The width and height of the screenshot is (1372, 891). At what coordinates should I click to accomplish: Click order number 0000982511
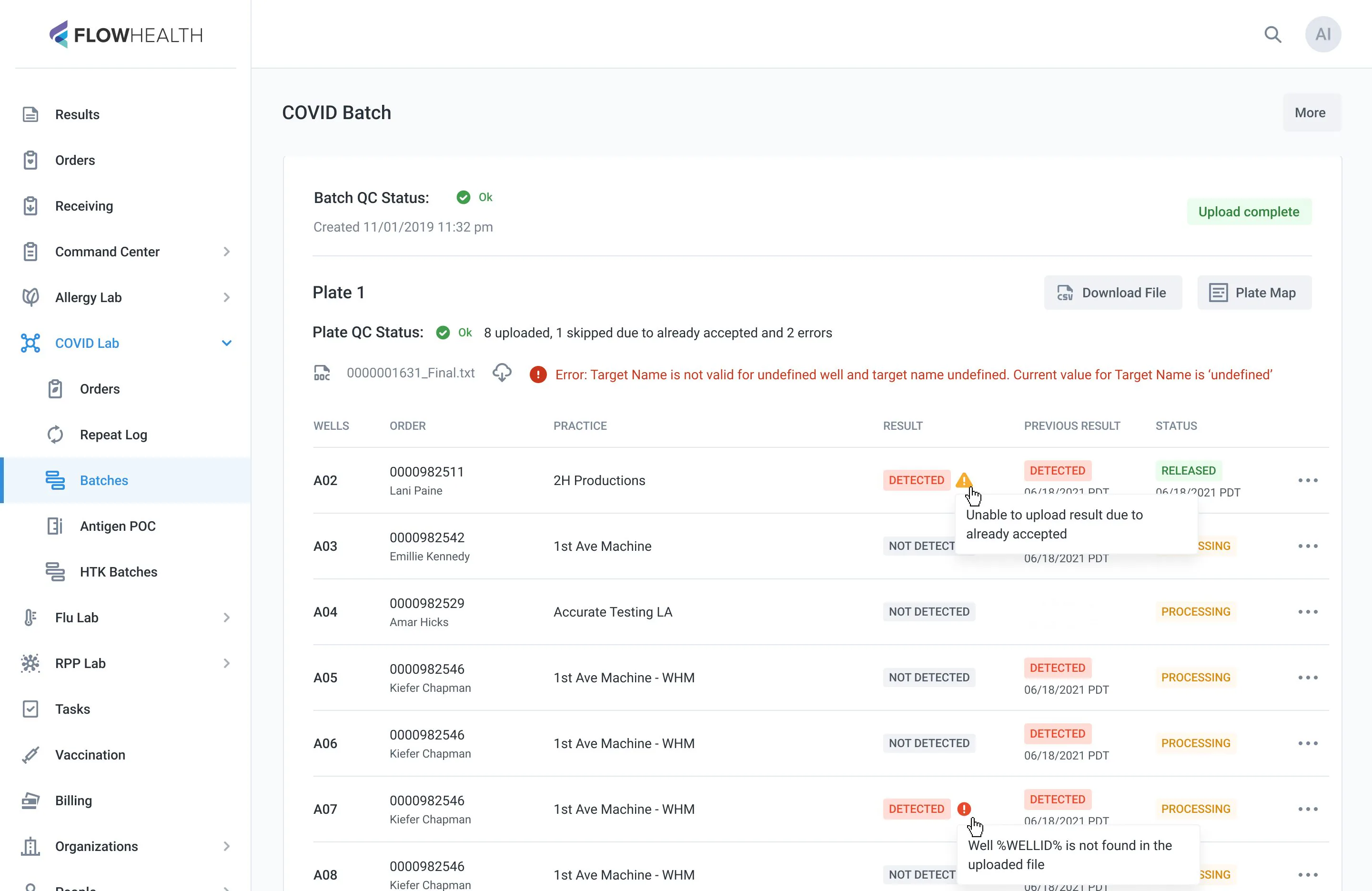coord(426,472)
